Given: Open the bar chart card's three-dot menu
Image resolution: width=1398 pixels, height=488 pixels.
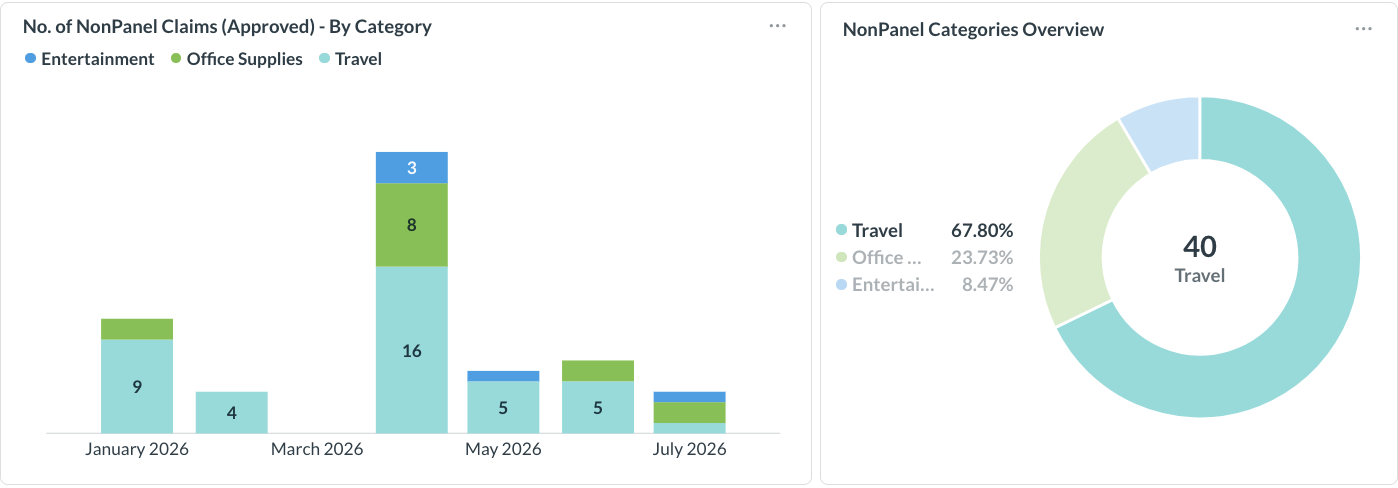Looking at the screenshot, I should tap(777, 26).
